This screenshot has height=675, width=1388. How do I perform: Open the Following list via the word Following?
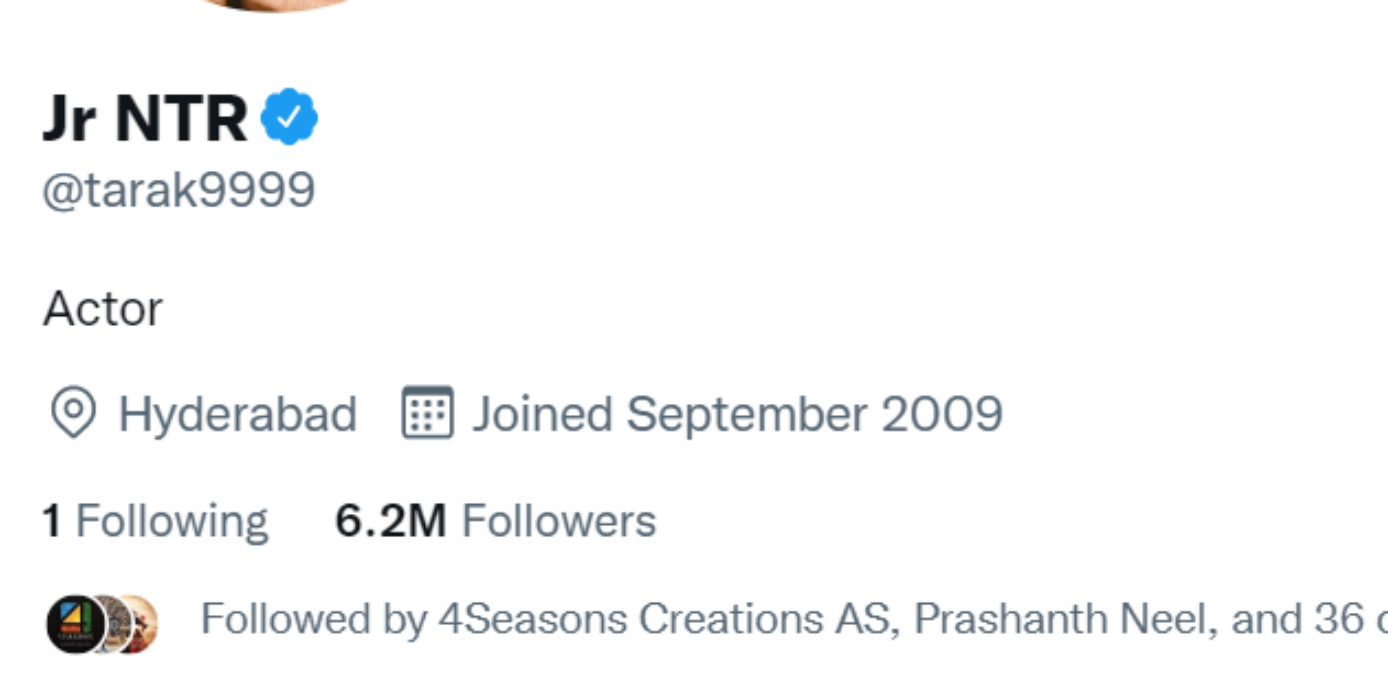tap(172, 521)
